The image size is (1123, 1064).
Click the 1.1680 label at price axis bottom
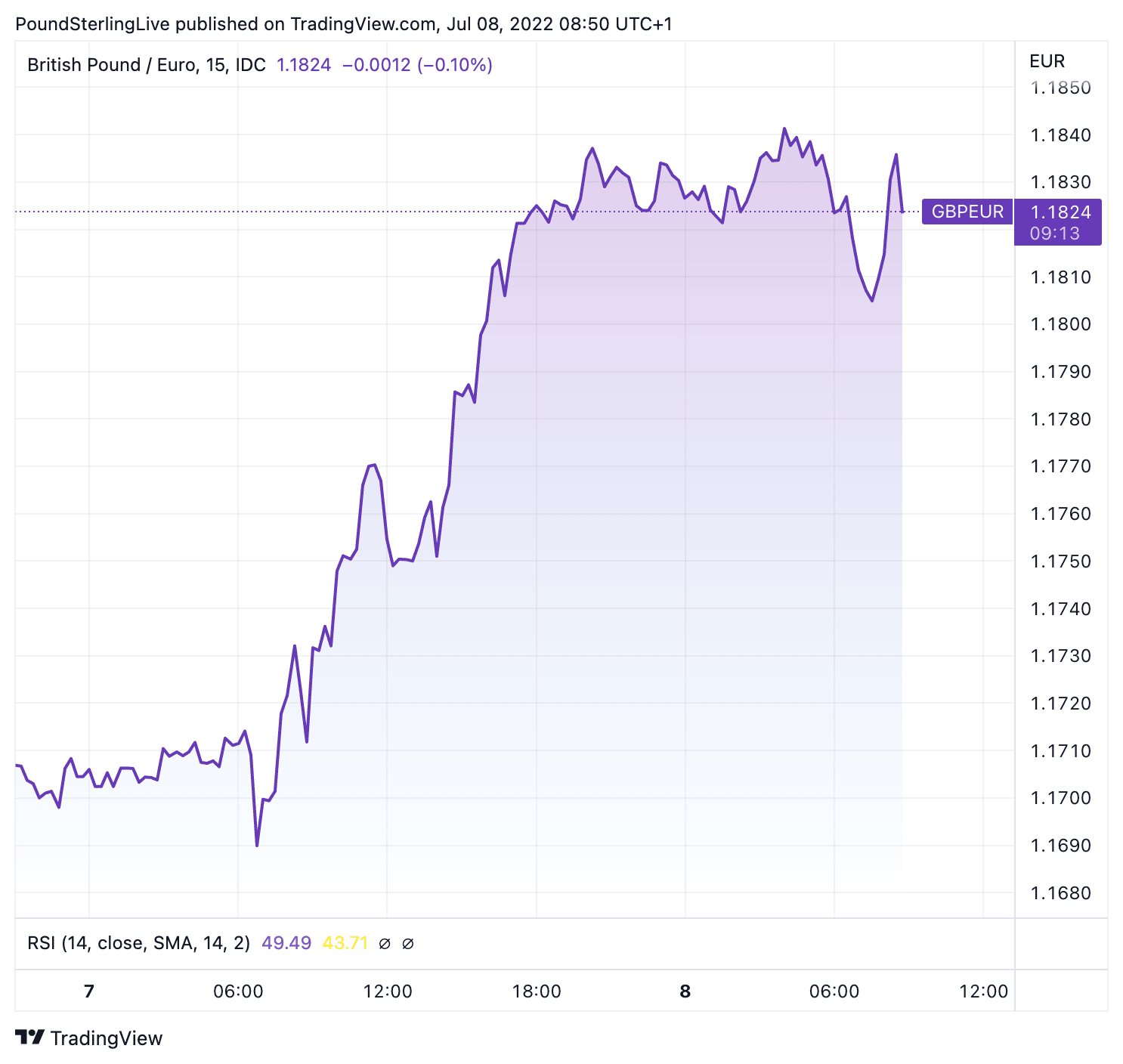(x=1061, y=893)
